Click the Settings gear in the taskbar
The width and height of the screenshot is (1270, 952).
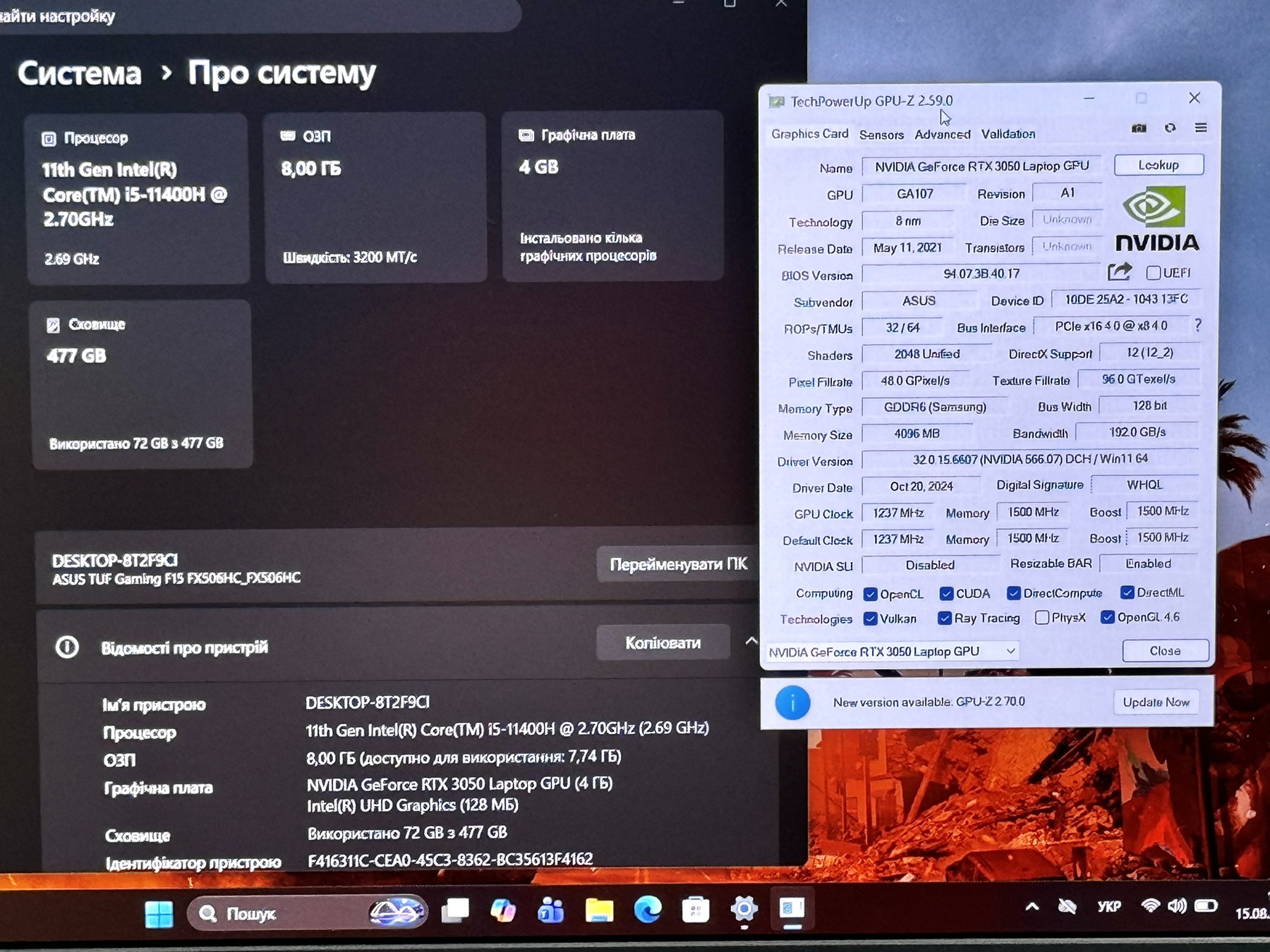[x=744, y=909]
